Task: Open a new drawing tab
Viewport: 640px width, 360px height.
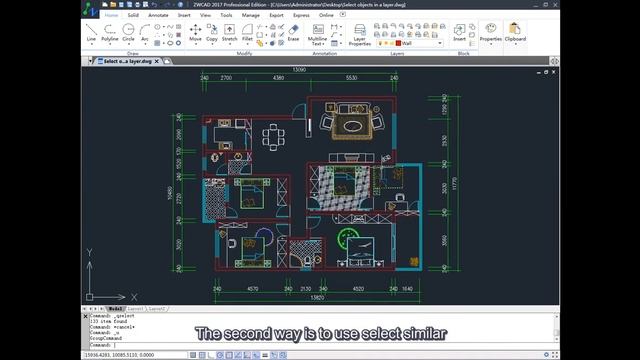Action: pyautogui.click(x=167, y=61)
